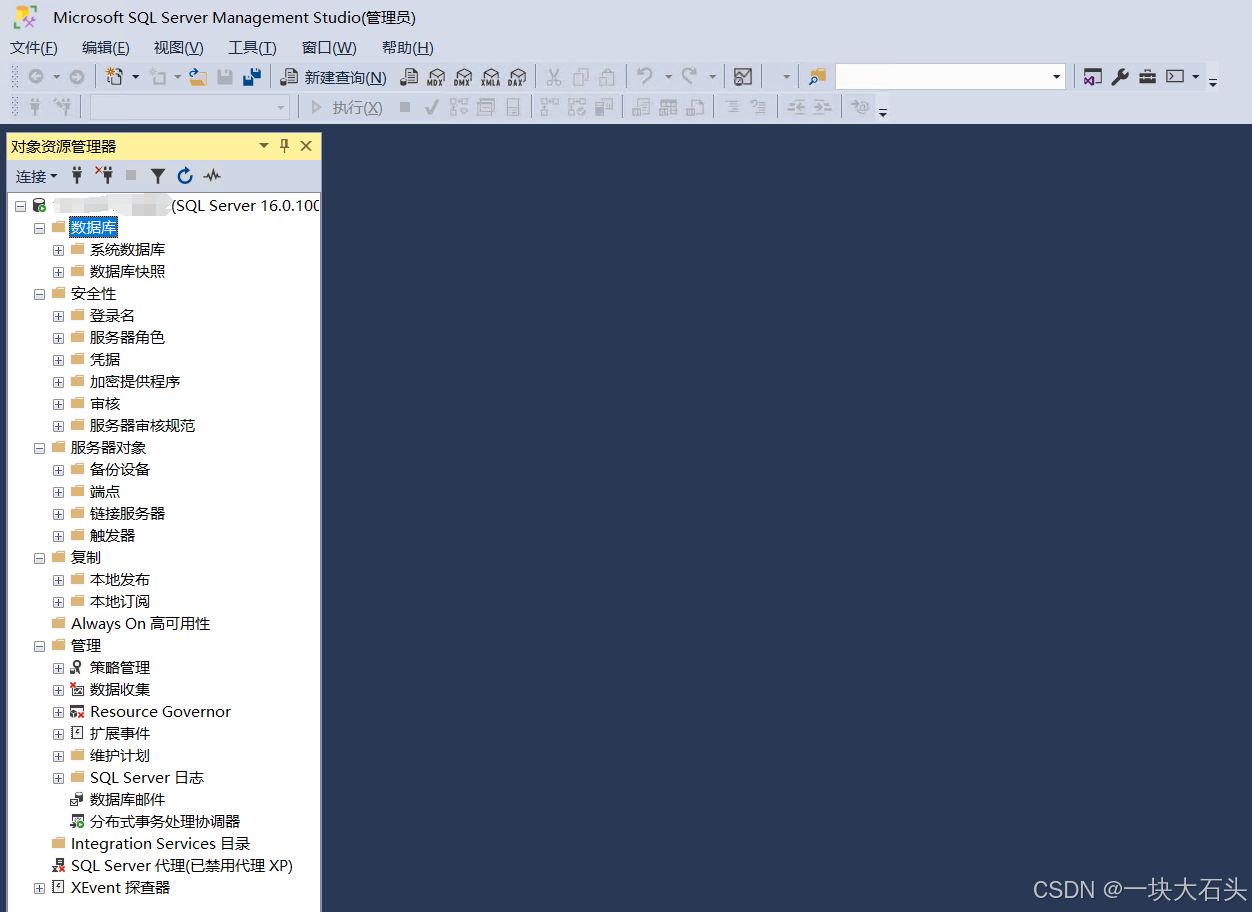Select the 服务器审核规范 tree item

[x=142, y=426]
